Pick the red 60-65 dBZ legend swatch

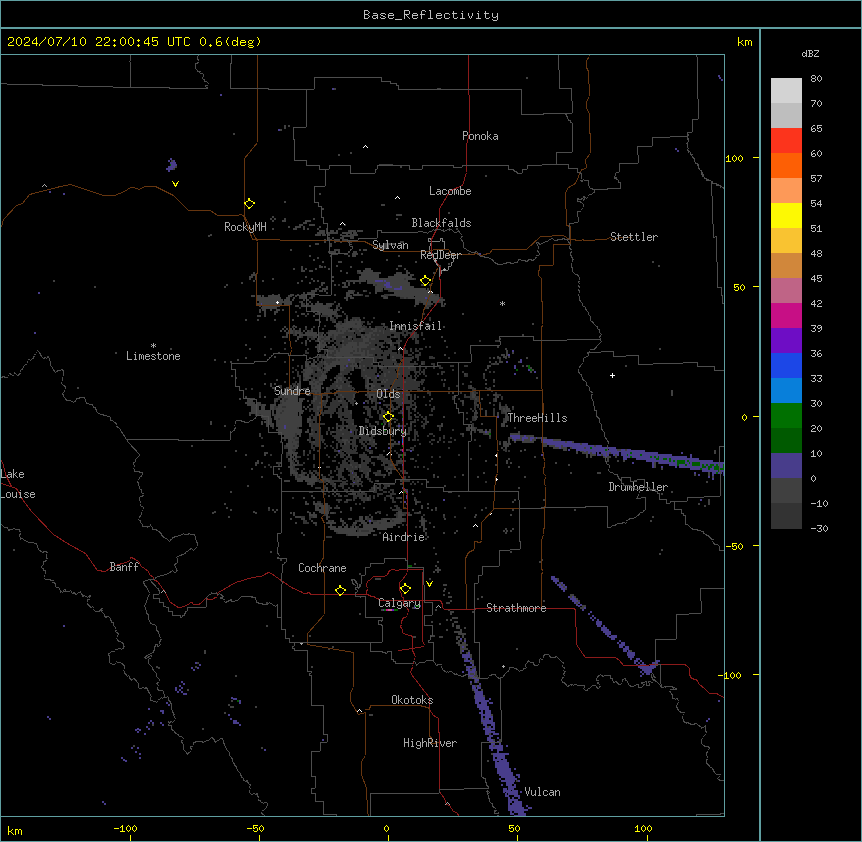pos(786,141)
